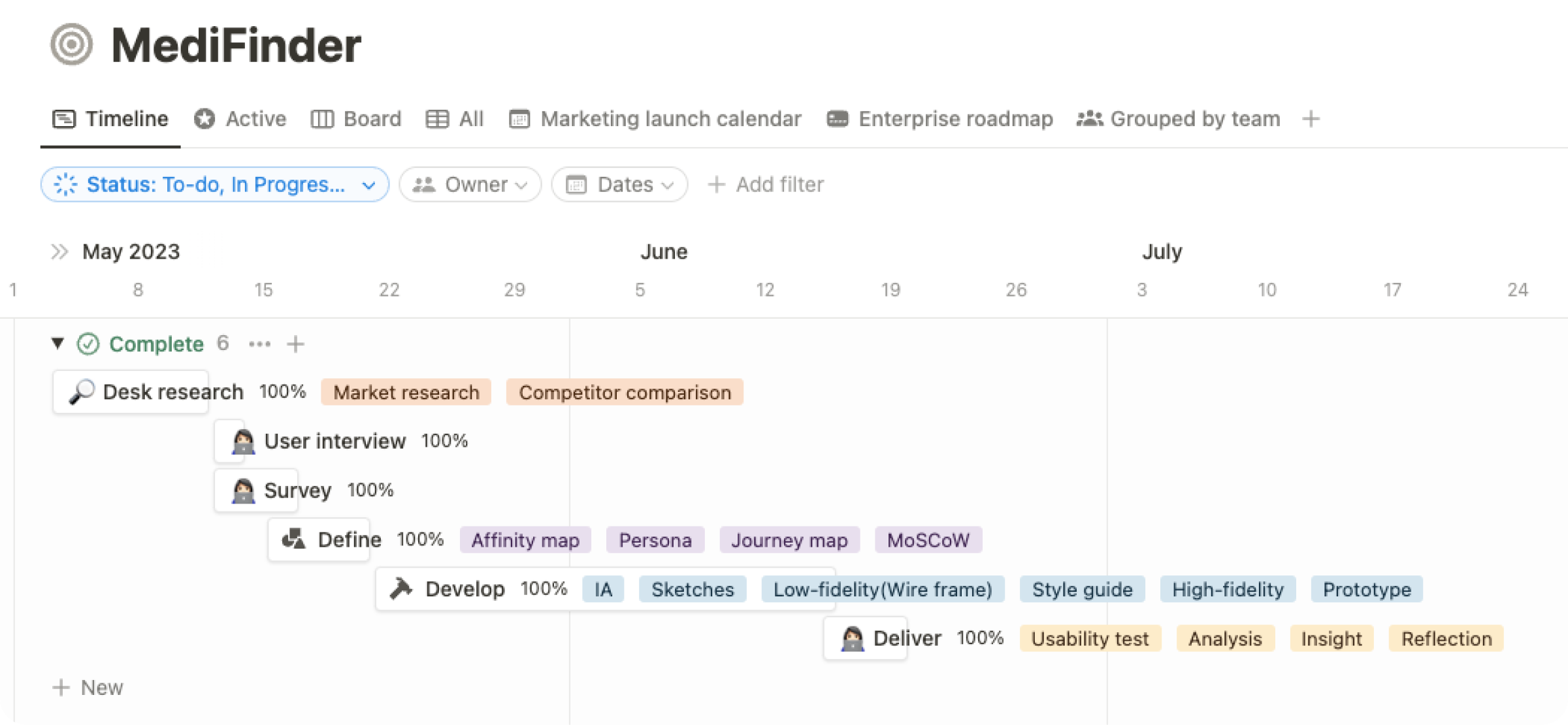This screenshot has height=725, width=1568.
Task: Click the Persona purple tag
Action: coord(655,540)
